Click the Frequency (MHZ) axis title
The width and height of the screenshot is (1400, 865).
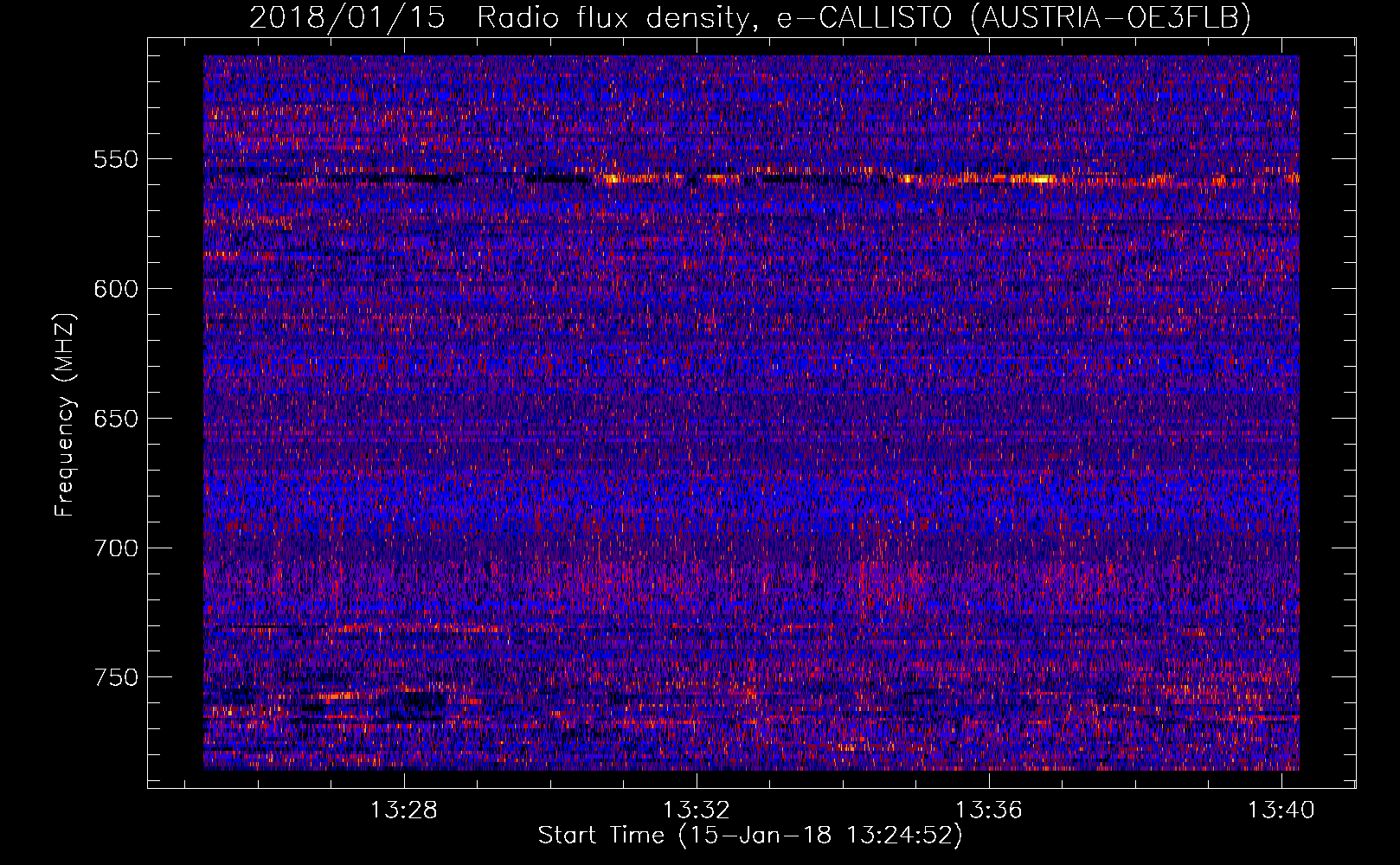[65, 415]
